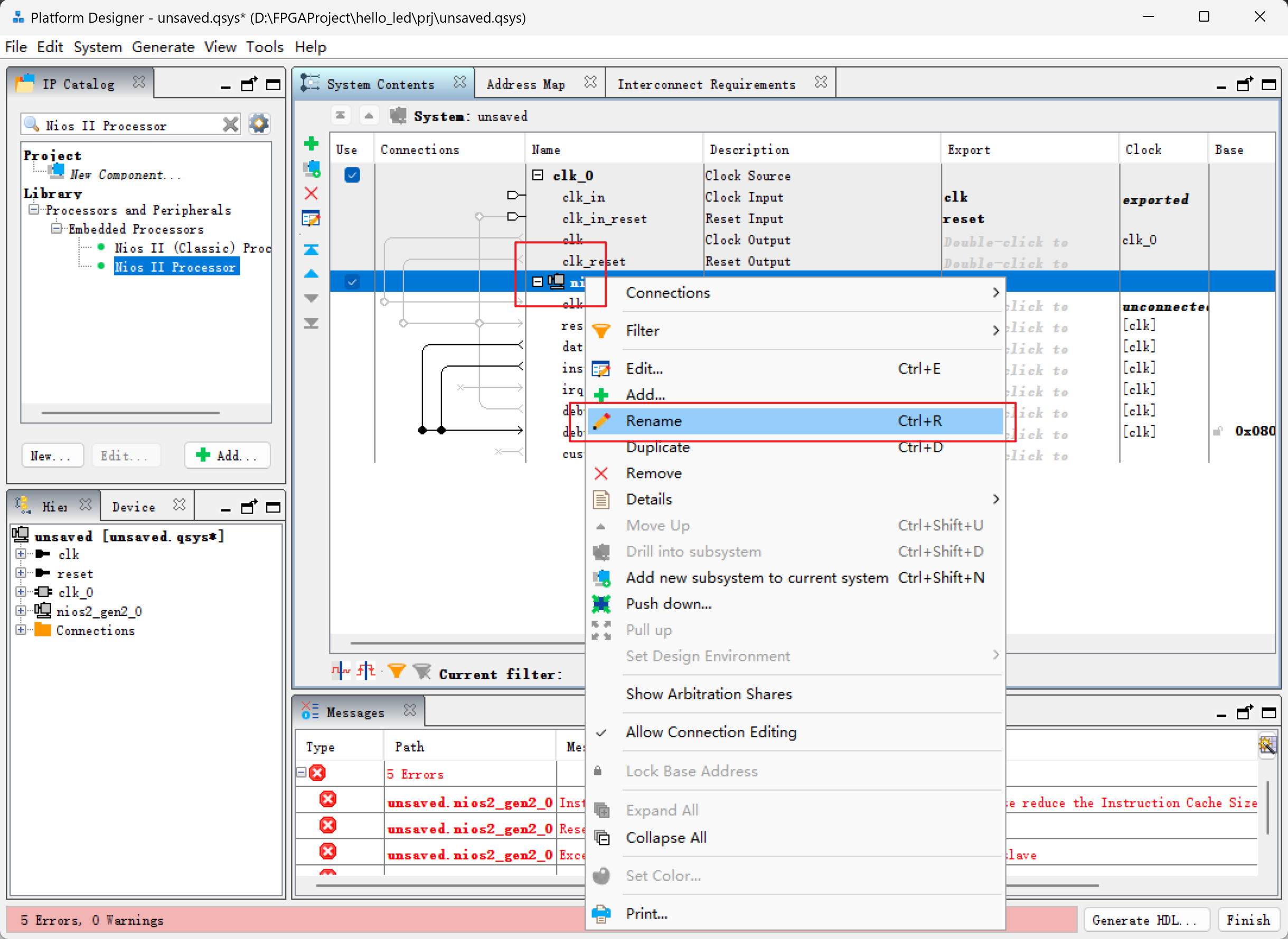Open the Generate menu in menu bar
This screenshot has height=939, width=1288.
click(163, 46)
